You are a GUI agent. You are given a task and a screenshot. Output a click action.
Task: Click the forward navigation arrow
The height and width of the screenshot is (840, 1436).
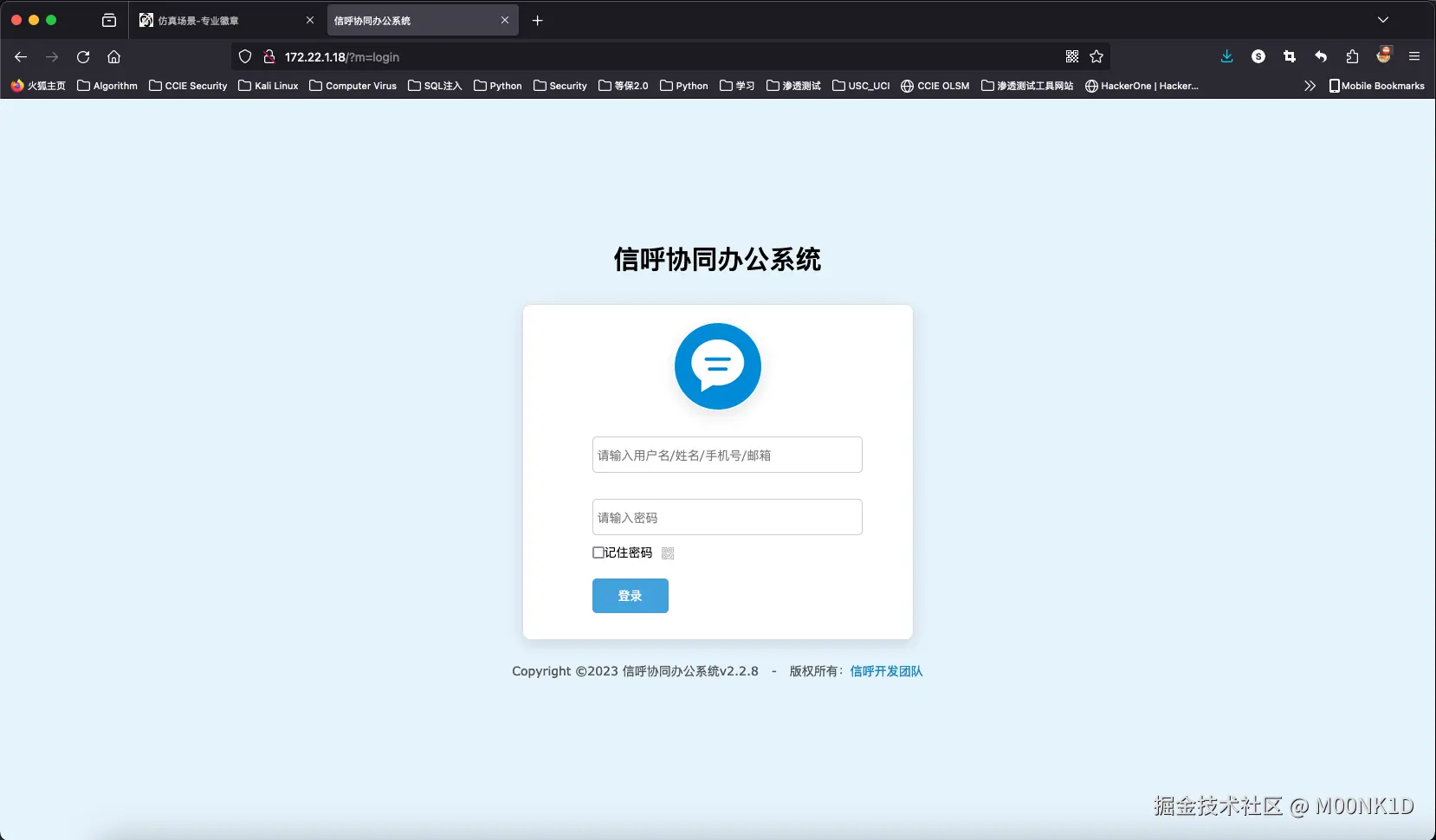[52, 57]
